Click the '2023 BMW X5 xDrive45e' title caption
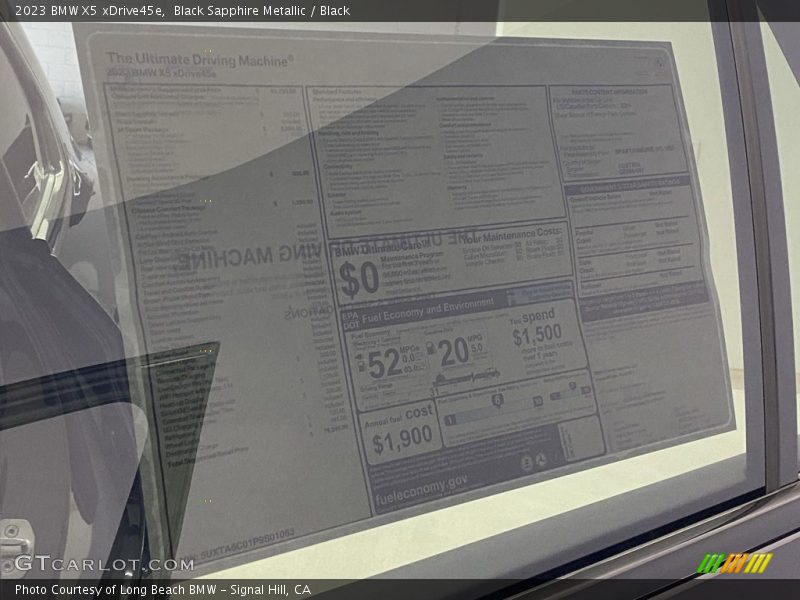Screen dimensions: 800x600 point(89,11)
